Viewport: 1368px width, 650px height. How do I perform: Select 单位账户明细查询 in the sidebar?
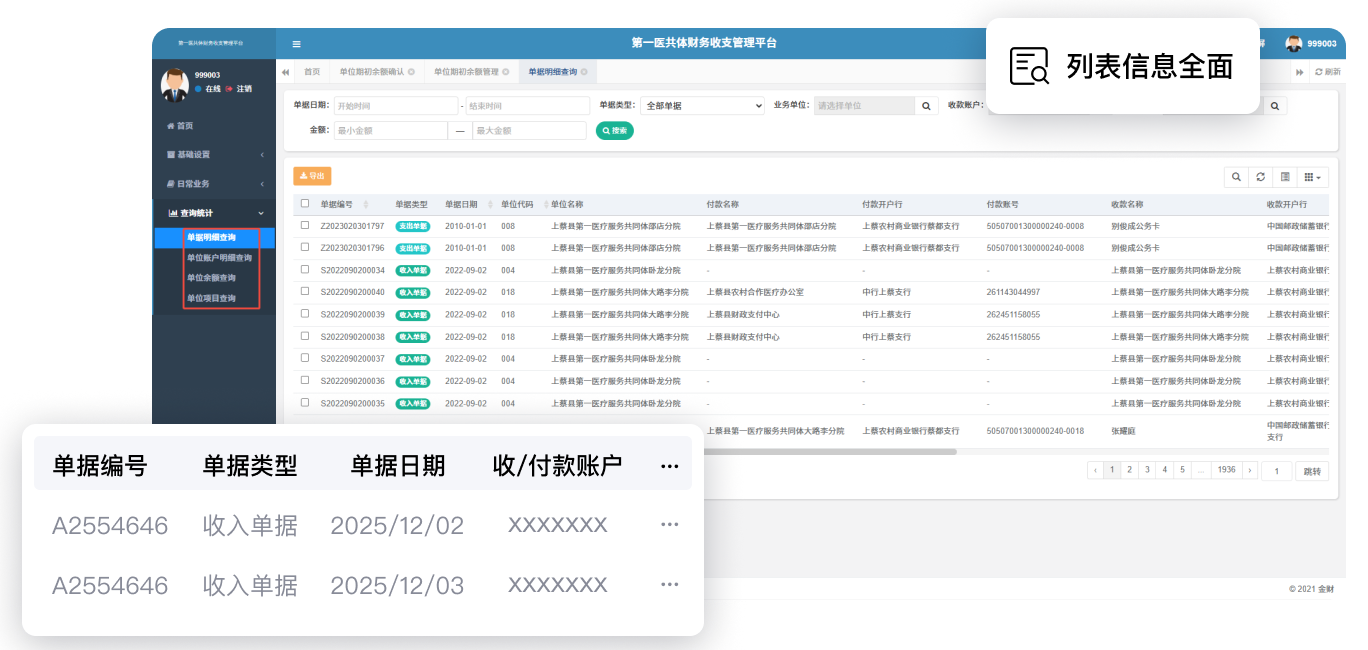click(219, 258)
